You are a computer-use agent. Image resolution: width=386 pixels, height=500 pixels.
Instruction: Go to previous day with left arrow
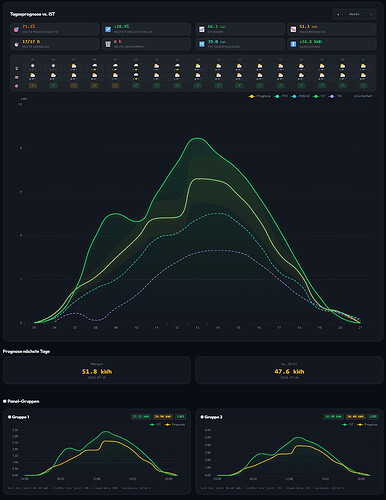click(338, 14)
